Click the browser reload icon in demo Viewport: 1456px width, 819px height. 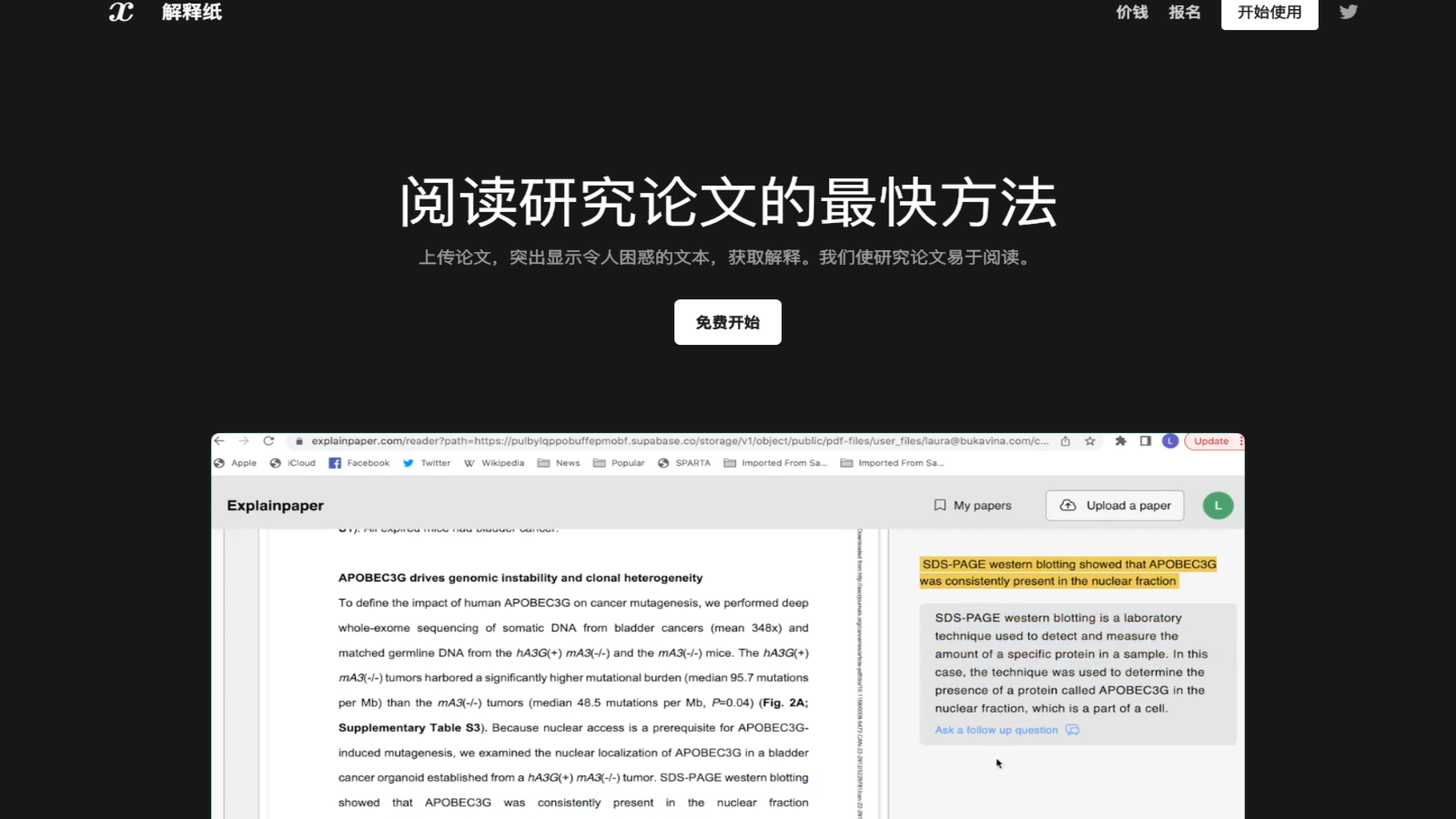click(268, 440)
